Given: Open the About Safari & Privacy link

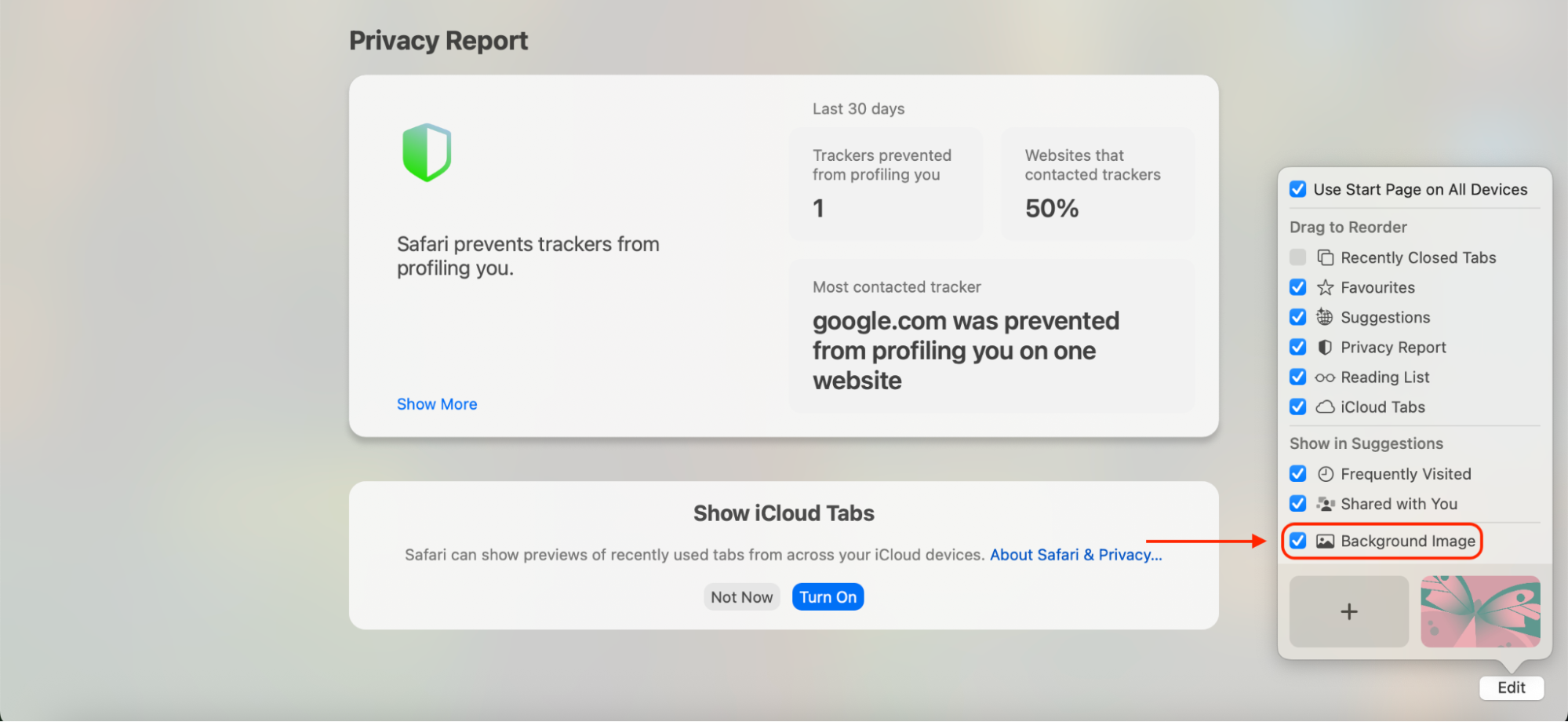Looking at the screenshot, I should point(1075,555).
